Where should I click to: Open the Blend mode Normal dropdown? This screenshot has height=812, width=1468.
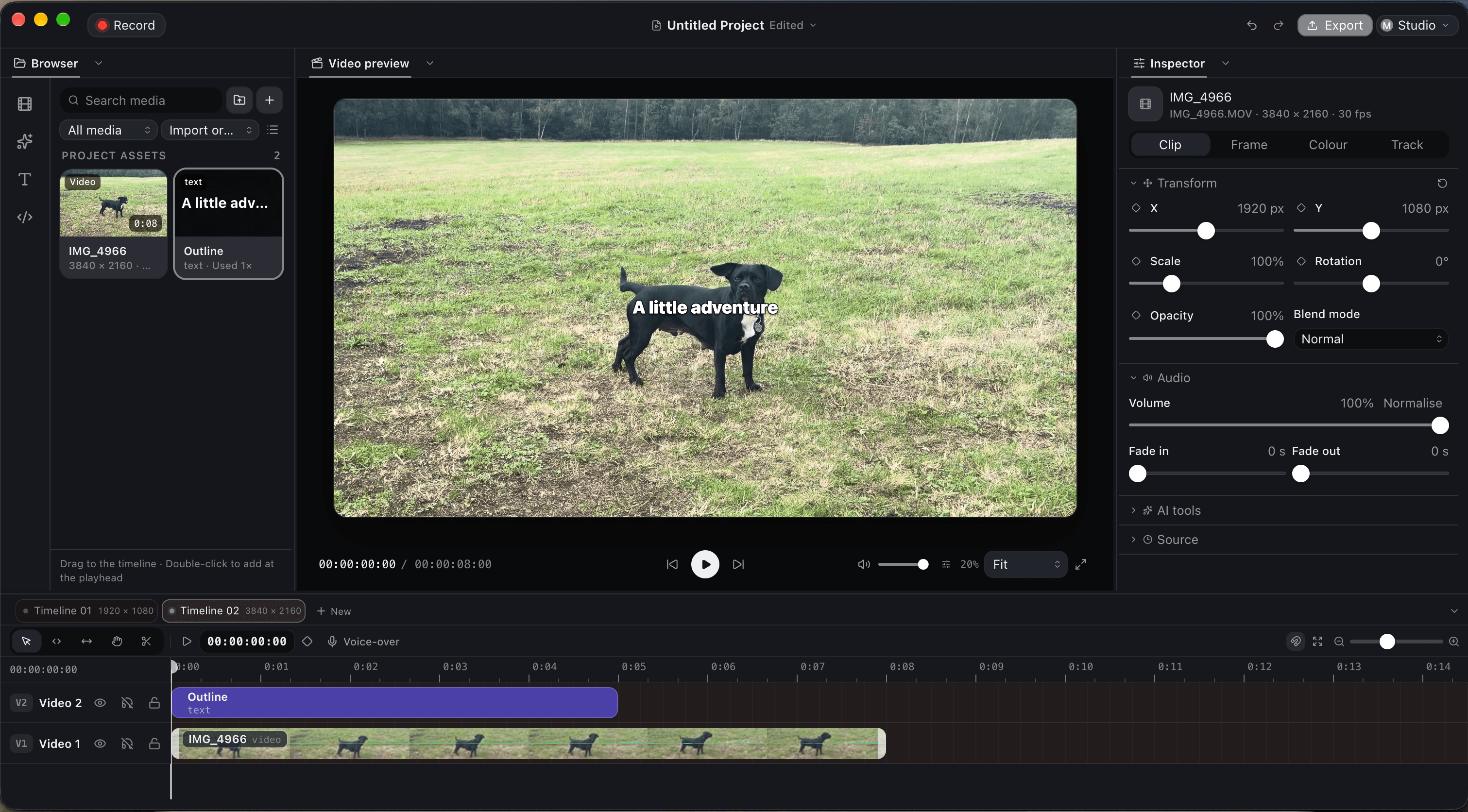point(1371,339)
